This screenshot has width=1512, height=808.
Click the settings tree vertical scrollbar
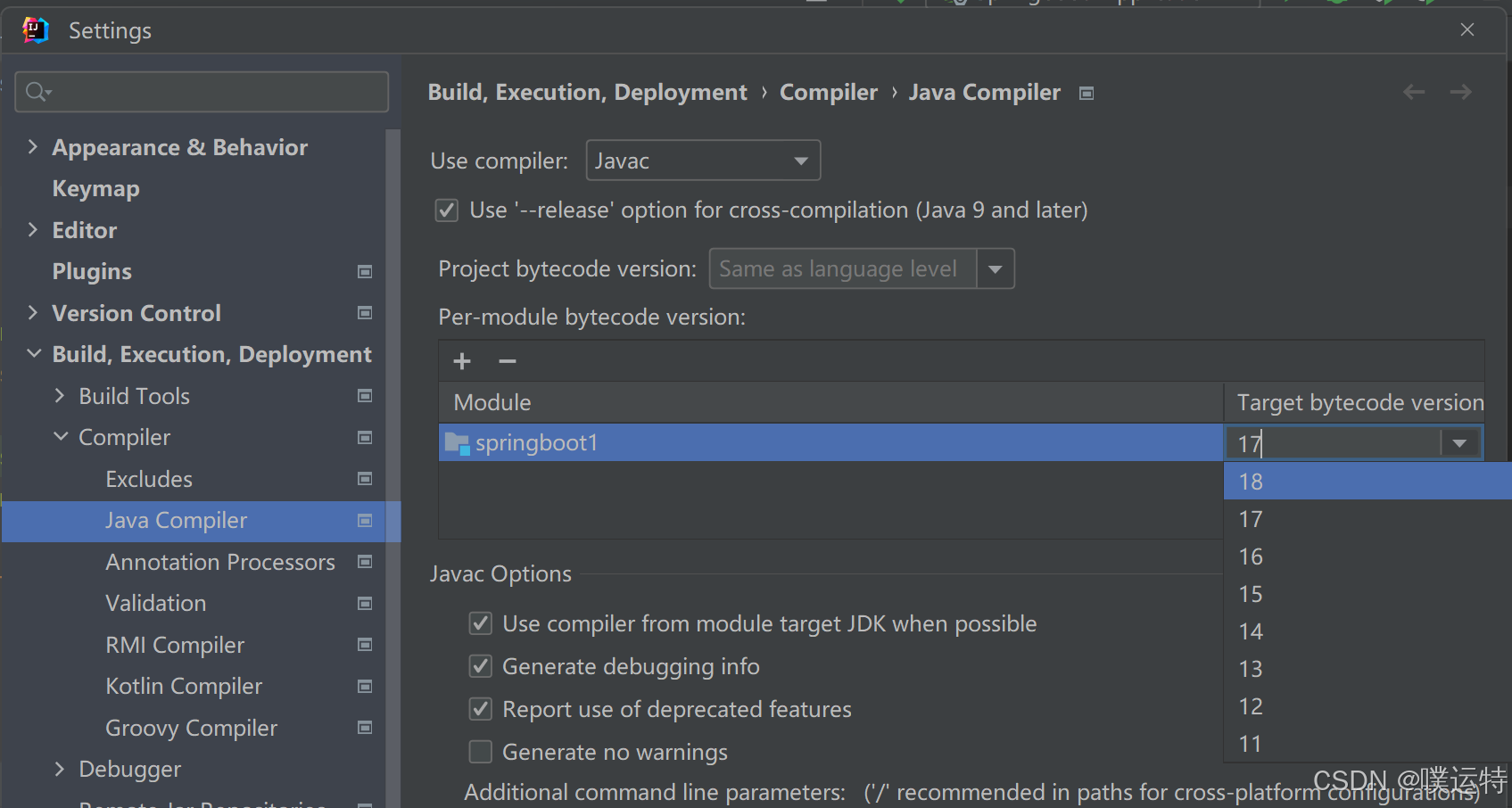[392, 467]
